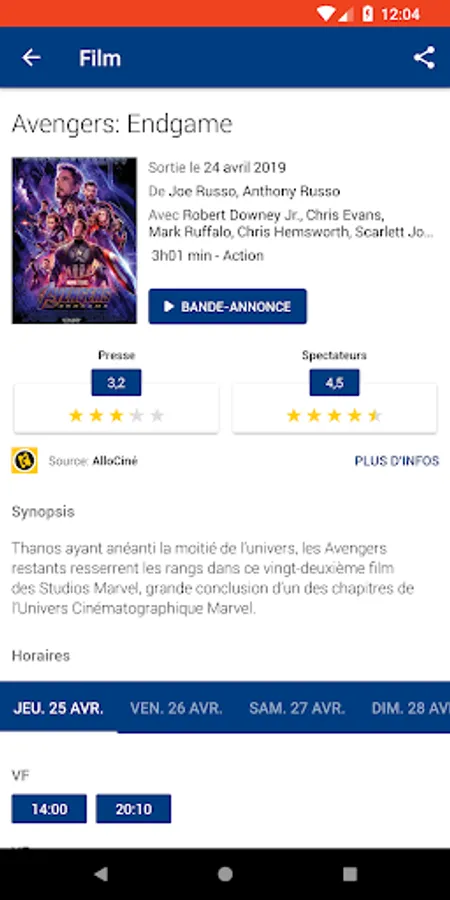
Task: Choose the 20:10 VF showtime
Action: [133, 809]
